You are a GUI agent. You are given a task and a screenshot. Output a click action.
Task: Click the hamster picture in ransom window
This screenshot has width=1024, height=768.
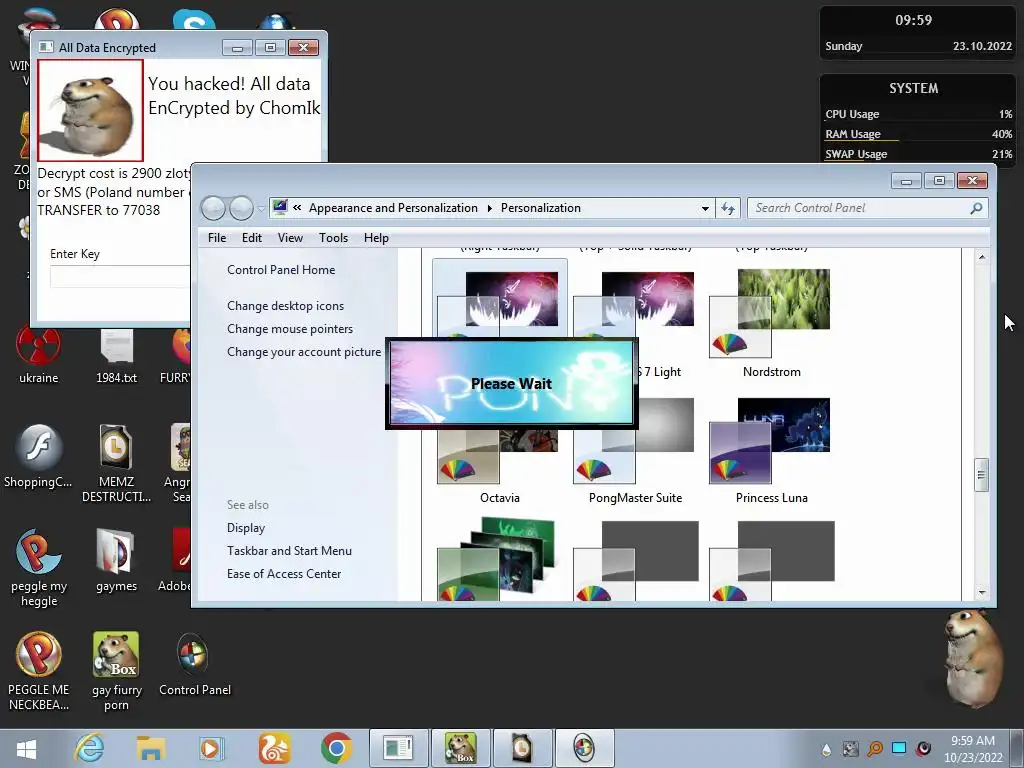tap(90, 110)
